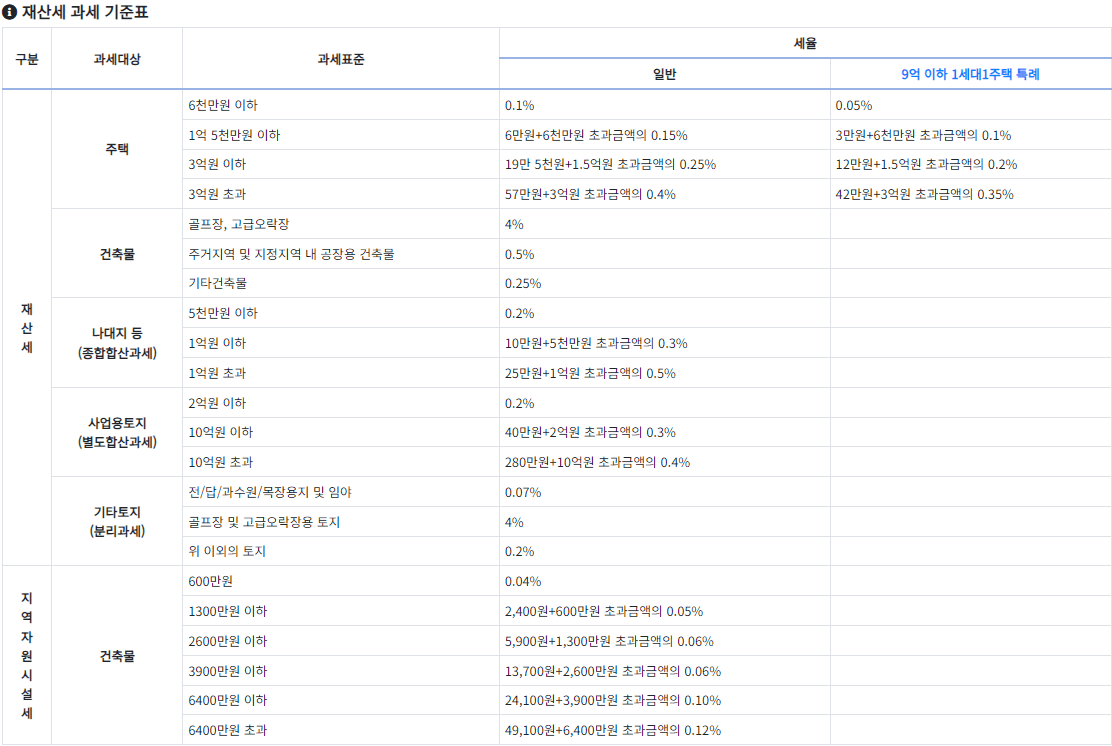Viewport: 1112px width, 746px height.
Task: Click the 기타토지 (분리과세) cell
Action: tap(117, 521)
